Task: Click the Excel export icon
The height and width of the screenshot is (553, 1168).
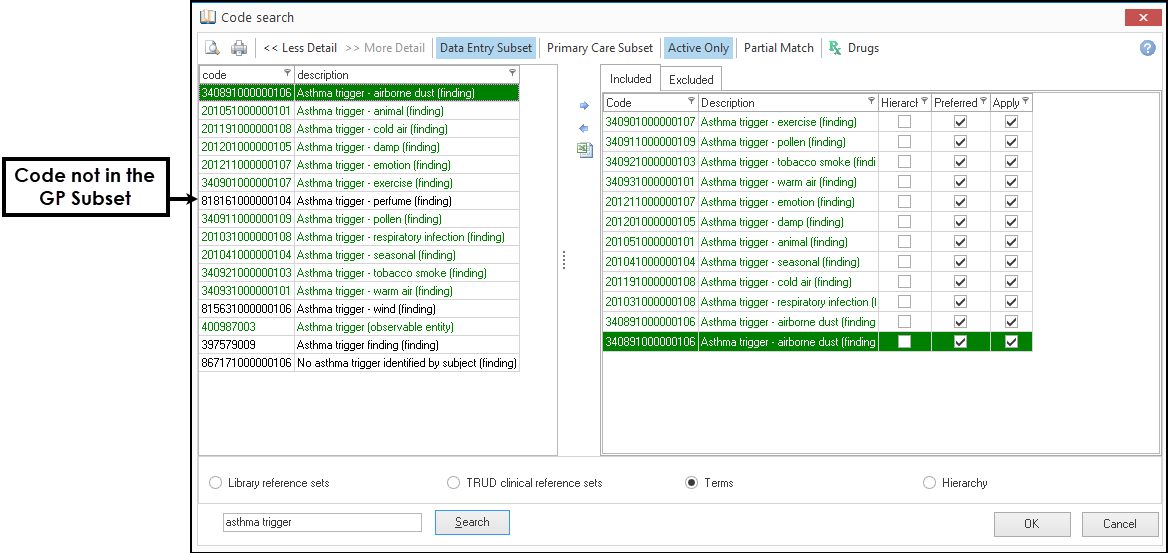Action: (x=584, y=149)
